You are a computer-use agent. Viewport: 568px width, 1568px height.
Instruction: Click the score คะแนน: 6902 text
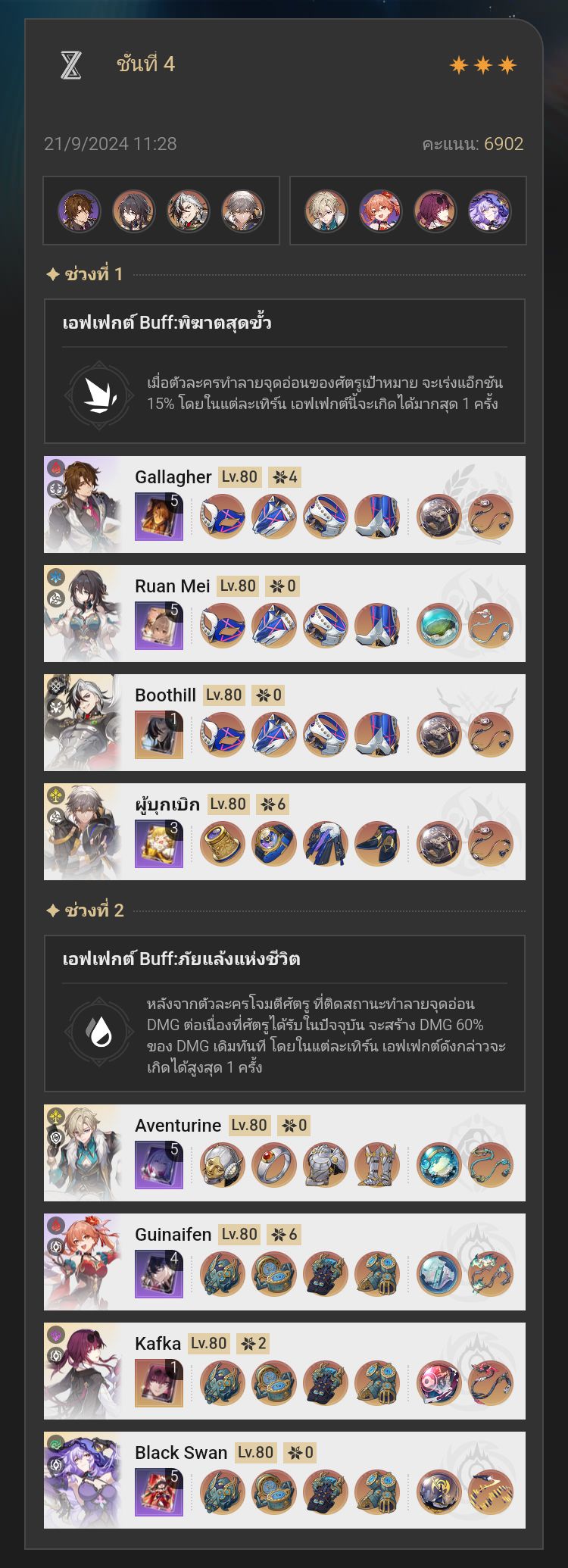(x=473, y=144)
